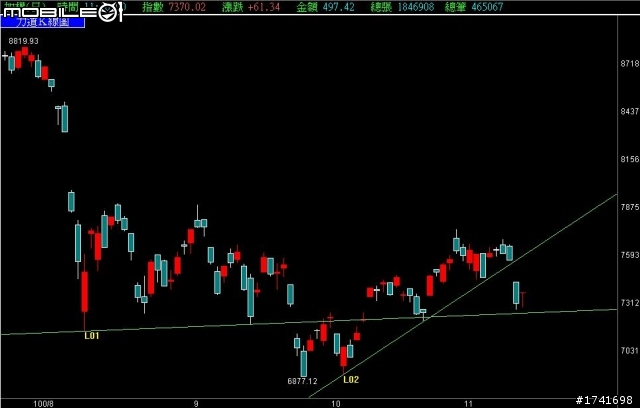Click the blue 力道K線圖 chart title label
This screenshot has width=640, height=408.
tap(43, 22)
